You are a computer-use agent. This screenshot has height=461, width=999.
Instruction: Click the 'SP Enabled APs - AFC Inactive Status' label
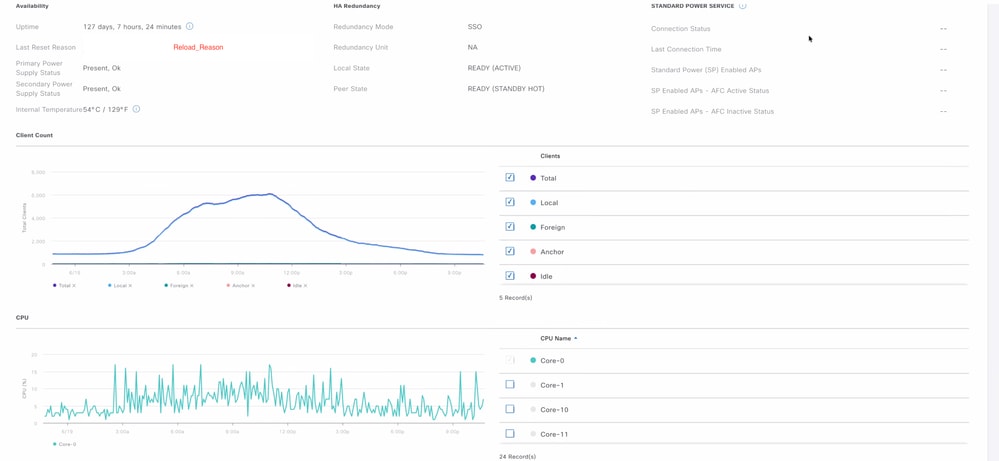click(712, 111)
